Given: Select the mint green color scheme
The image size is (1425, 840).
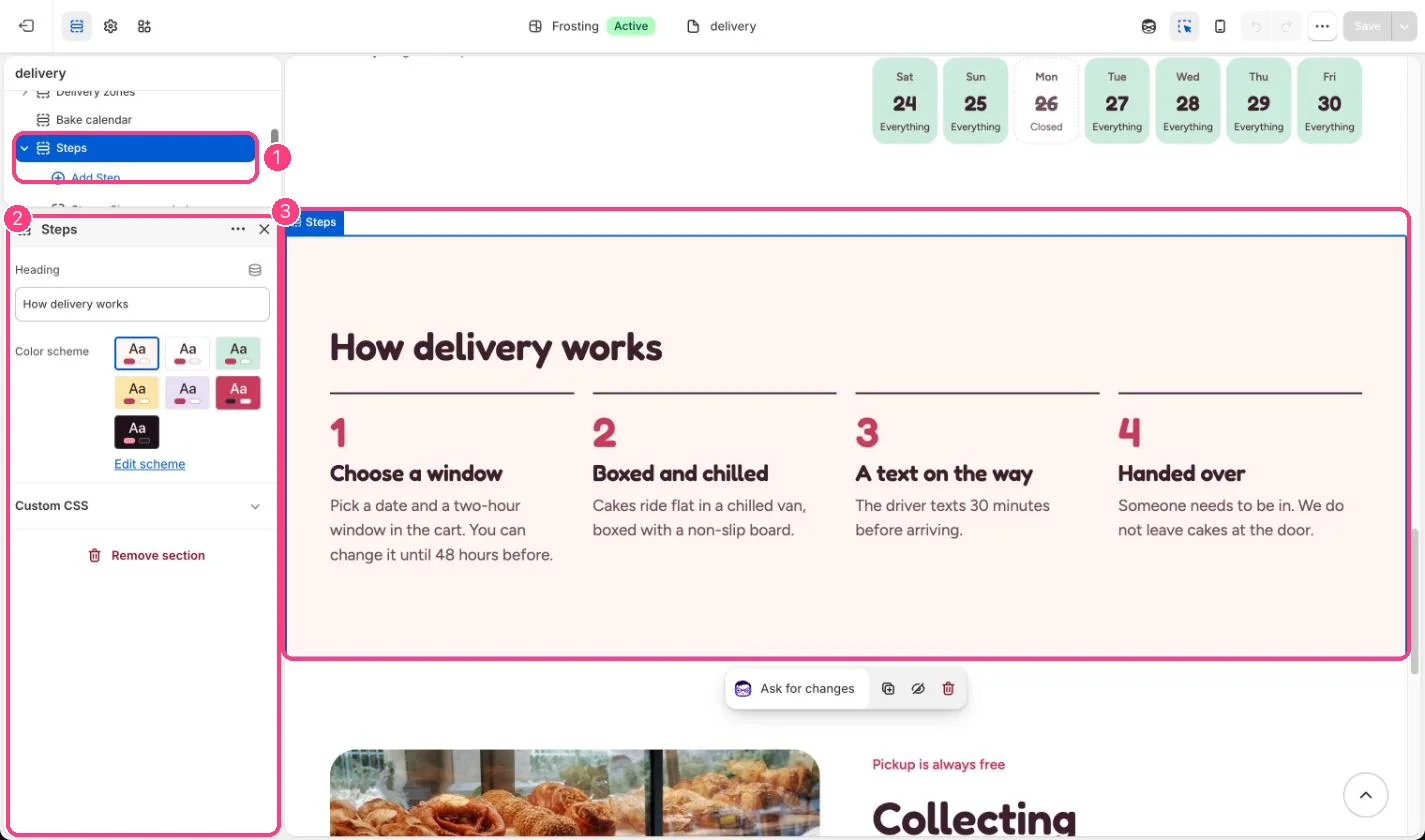Looking at the screenshot, I should pyautogui.click(x=238, y=353).
